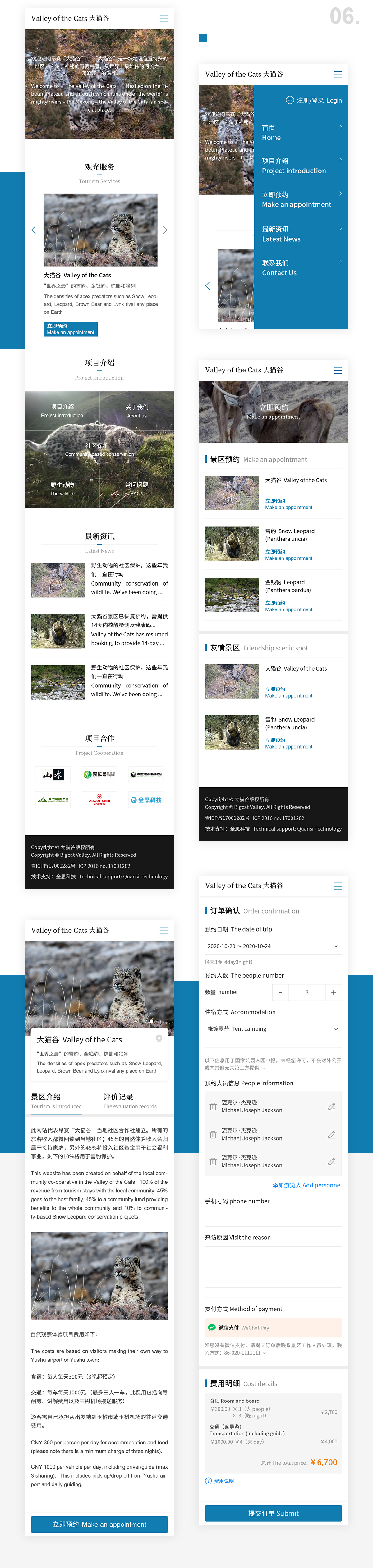Image resolution: width=373 pixels, height=1568 pixels.
Task: Click the 阿拉善 partner logo
Action: (x=99, y=775)
